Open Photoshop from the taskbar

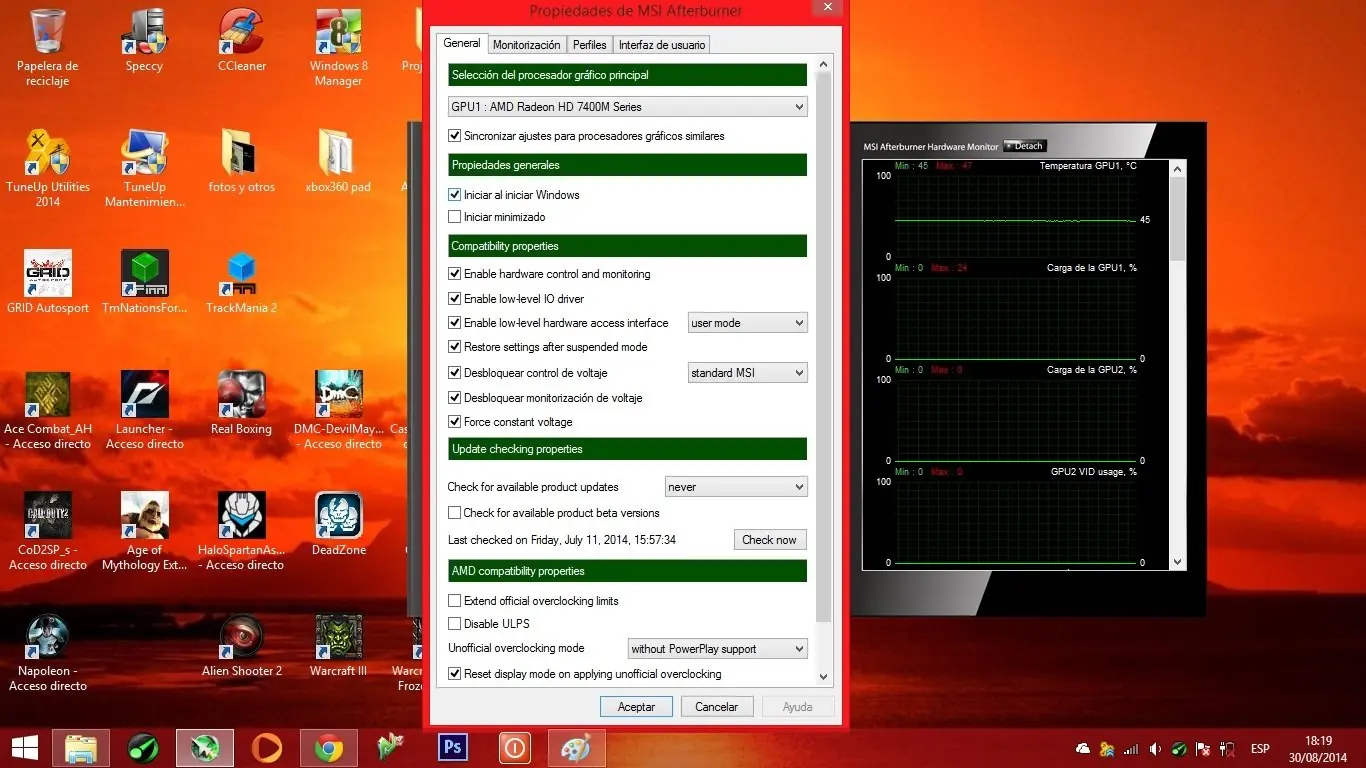tap(453, 748)
